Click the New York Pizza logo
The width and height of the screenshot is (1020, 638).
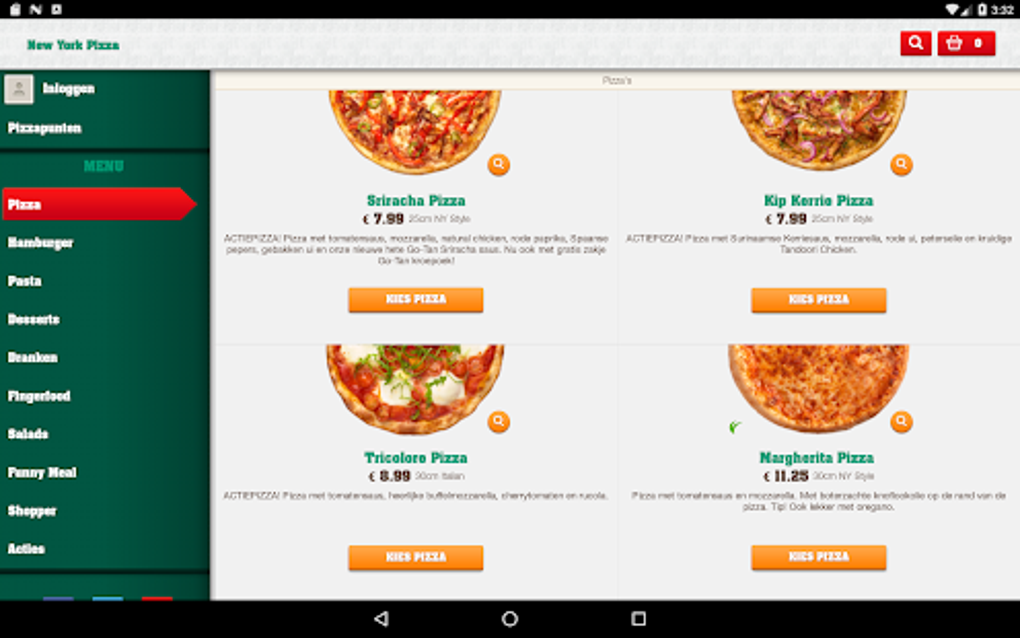[x=73, y=45]
